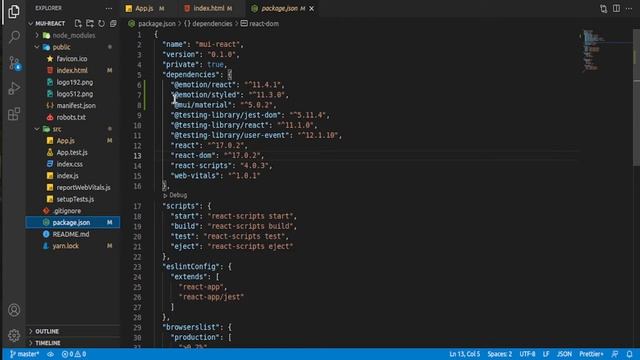Click Open Changes icon in editor toolbar
Viewport: 640px width, 360px height.
[603, 9]
